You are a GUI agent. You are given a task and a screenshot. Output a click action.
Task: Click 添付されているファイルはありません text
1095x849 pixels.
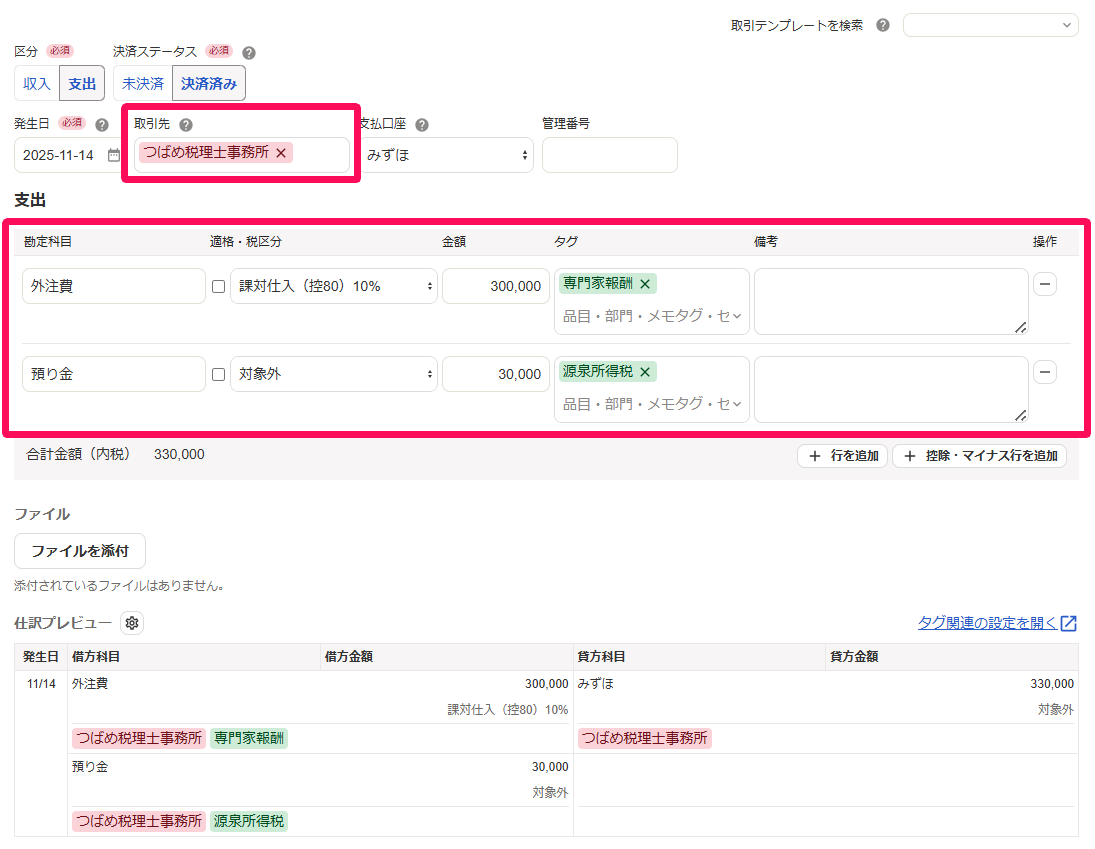point(119,586)
